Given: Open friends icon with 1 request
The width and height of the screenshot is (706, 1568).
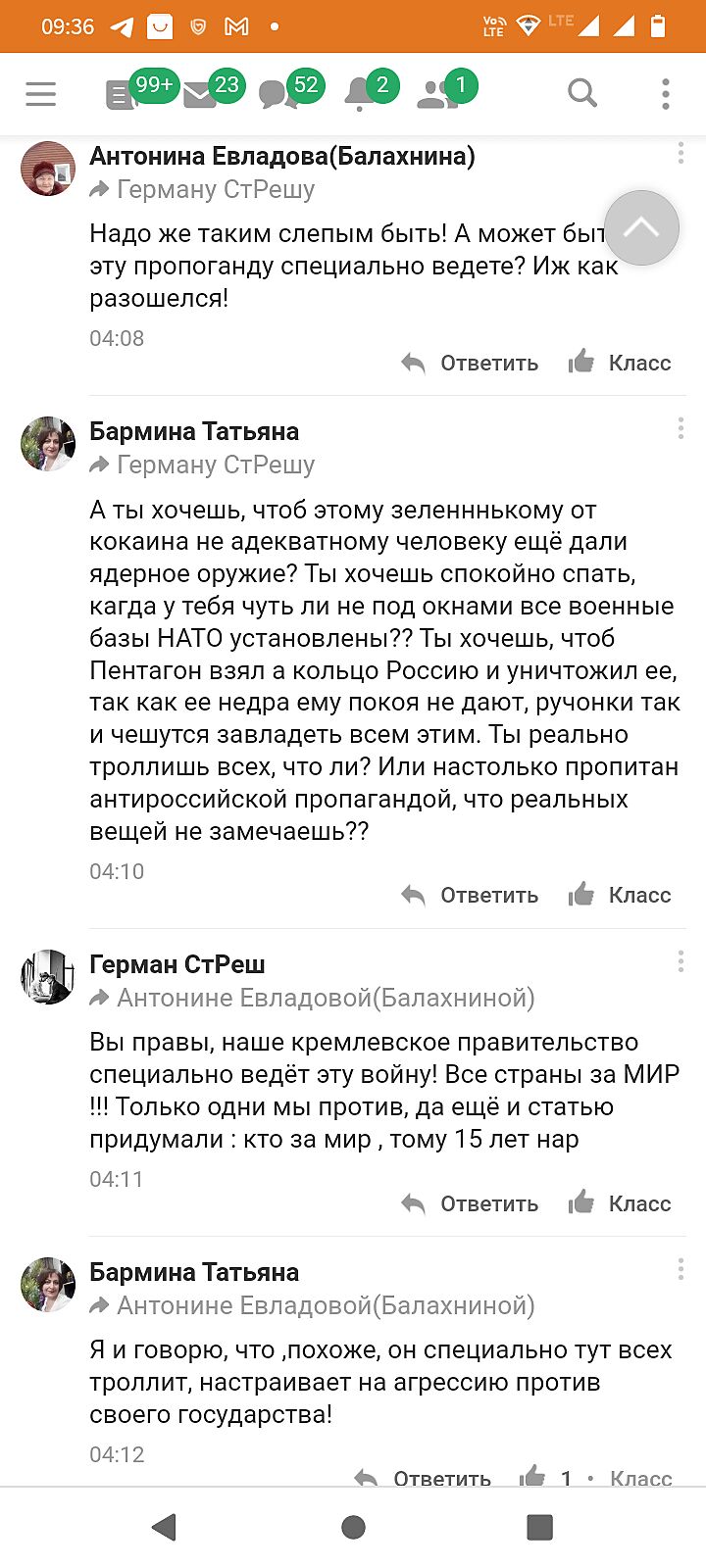Looking at the screenshot, I should (436, 94).
